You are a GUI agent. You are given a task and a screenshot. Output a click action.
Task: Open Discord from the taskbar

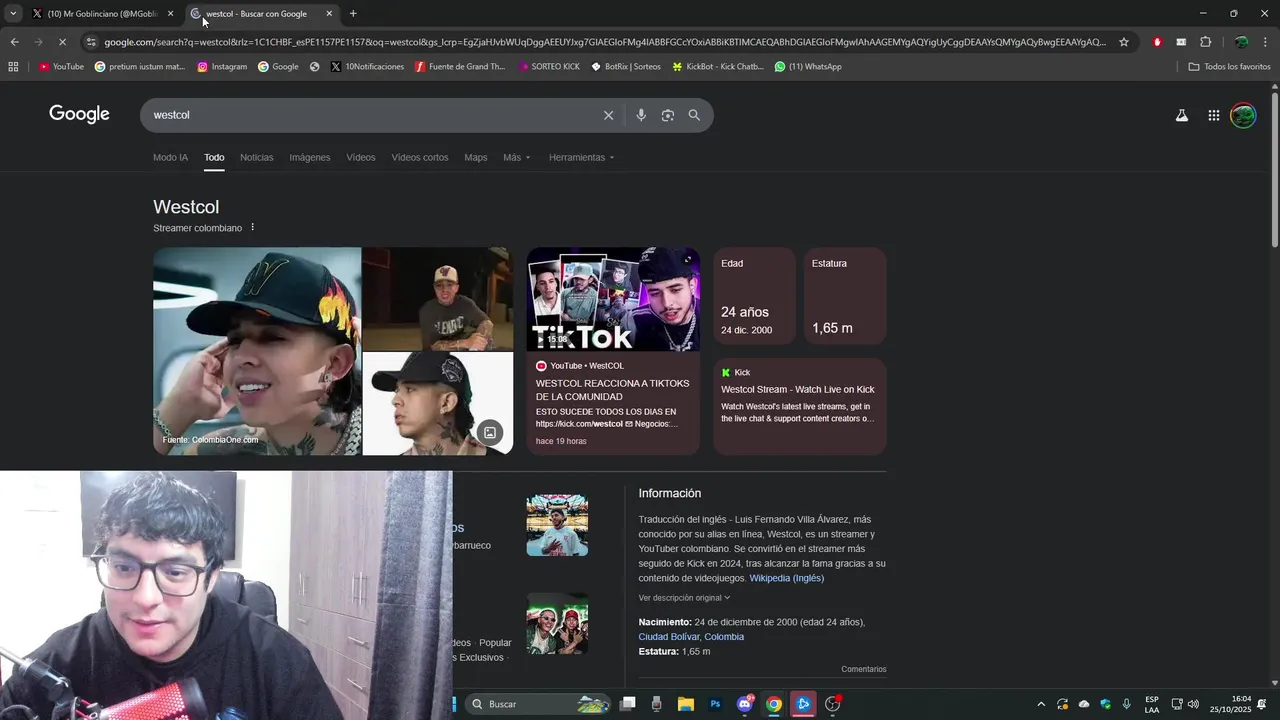(x=745, y=704)
